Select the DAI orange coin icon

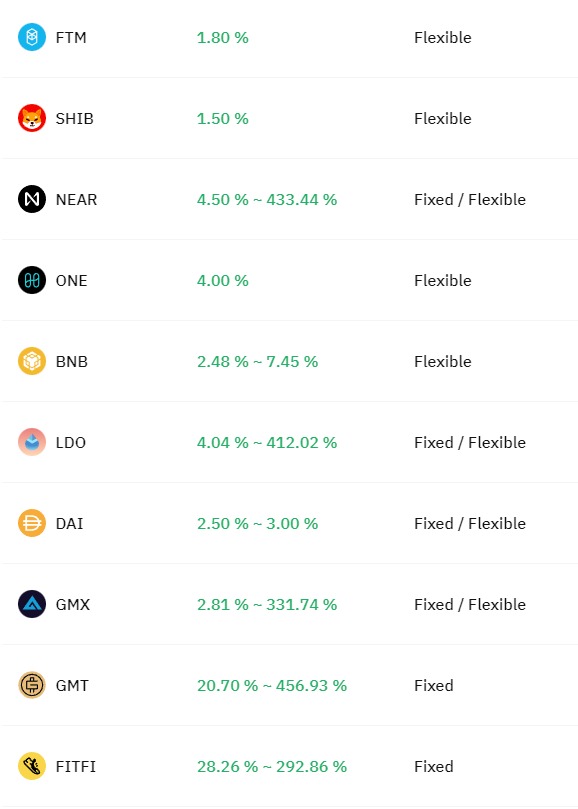(32, 523)
